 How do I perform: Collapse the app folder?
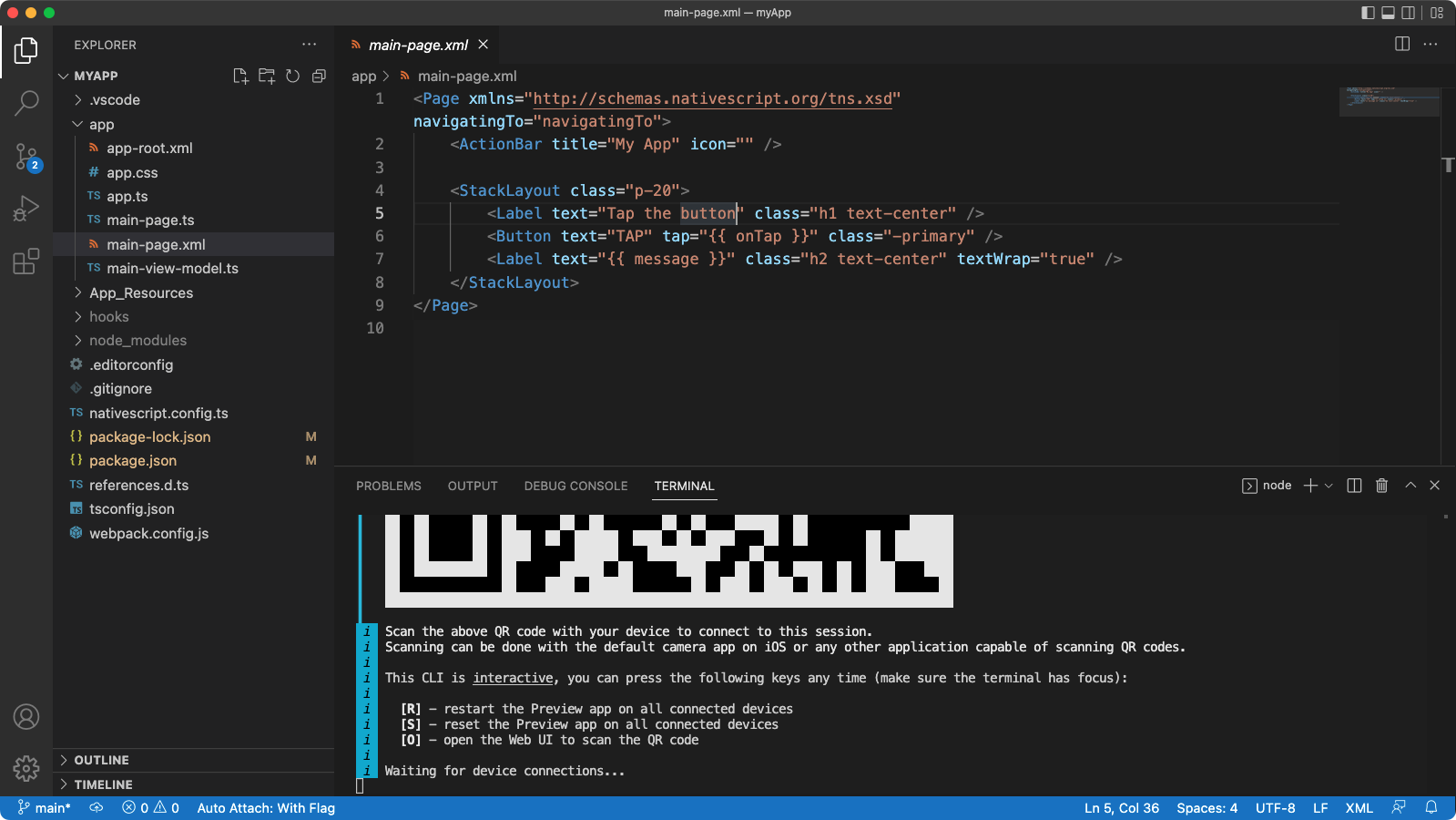pyautogui.click(x=194, y=124)
